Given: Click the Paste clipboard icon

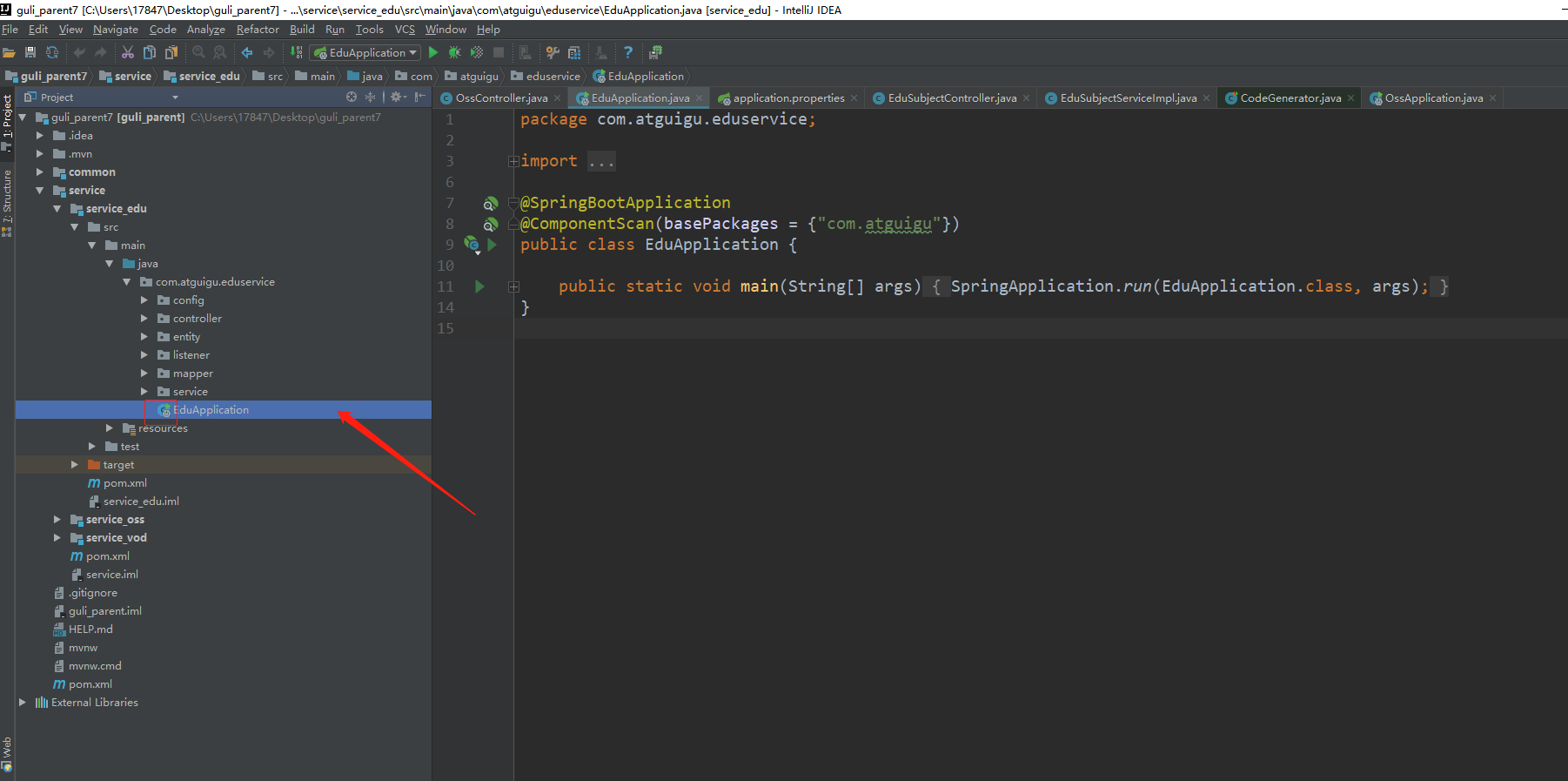Looking at the screenshot, I should (171, 52).
